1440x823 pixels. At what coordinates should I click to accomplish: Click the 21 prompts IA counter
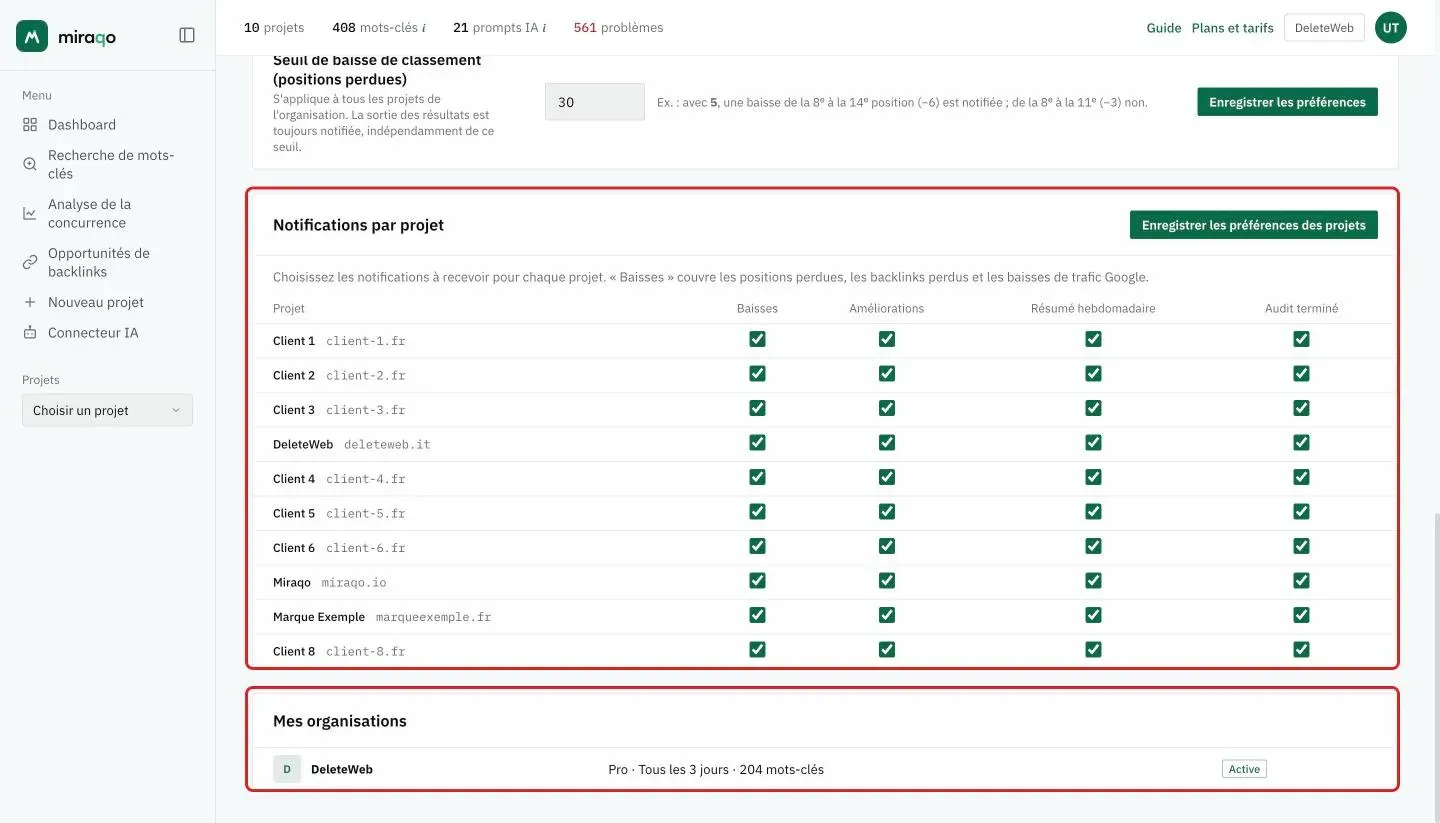point(499,28)
